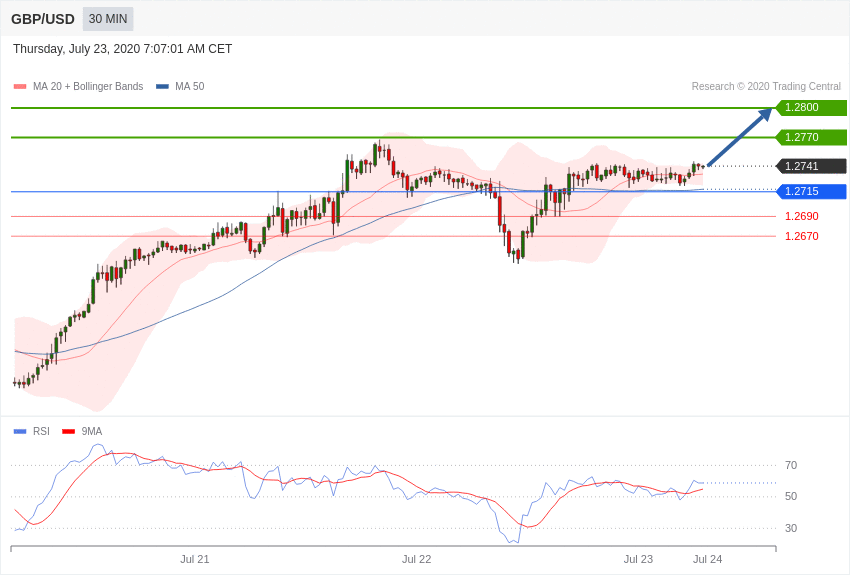850x576 pixels.
Task: Click the date 'Thursday, July 23, 2020 7:07:01 AM CET'
Action: 123,49
